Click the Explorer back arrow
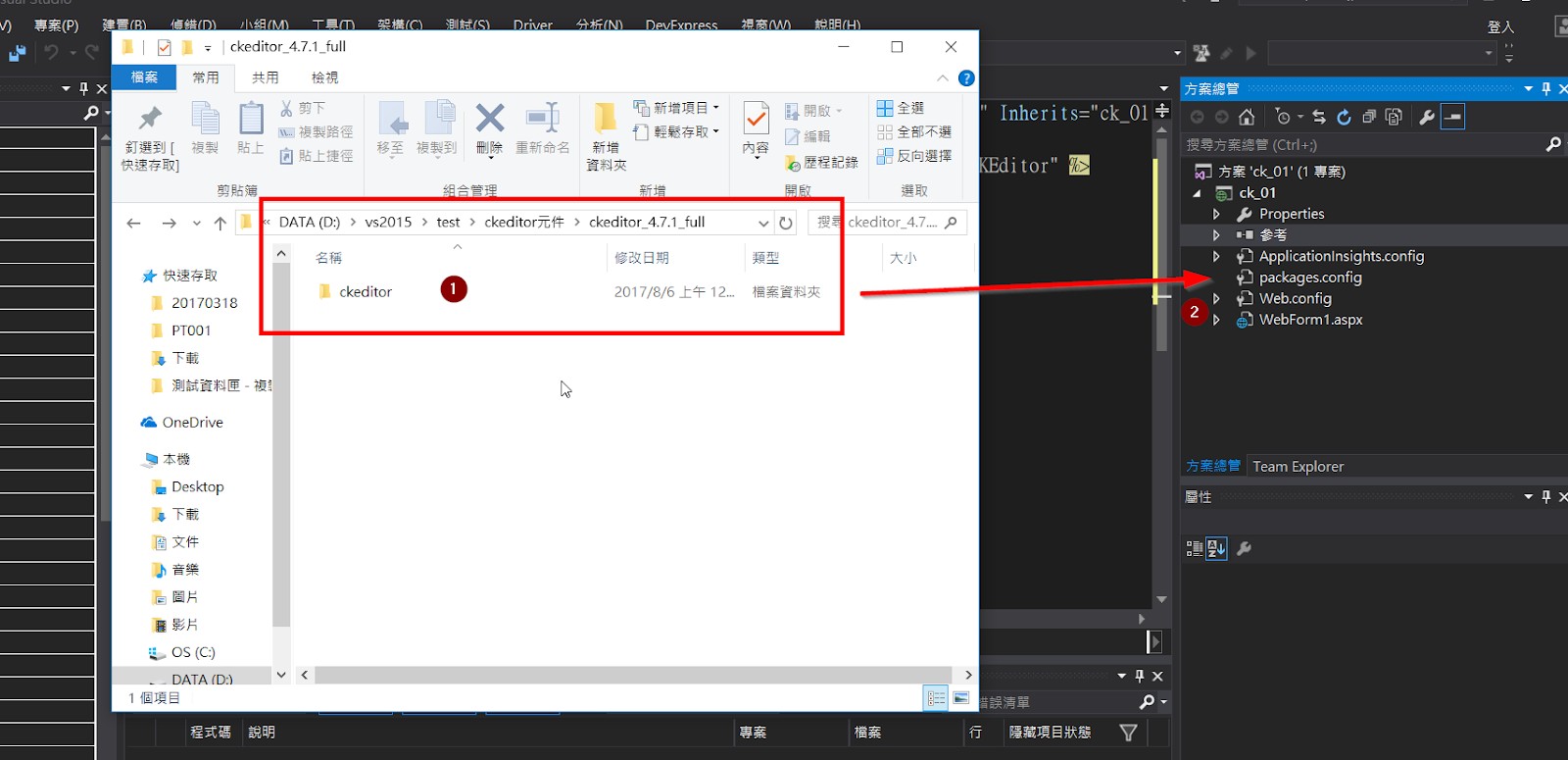This screenshot has width=1568, height=760. pos(134,223)
